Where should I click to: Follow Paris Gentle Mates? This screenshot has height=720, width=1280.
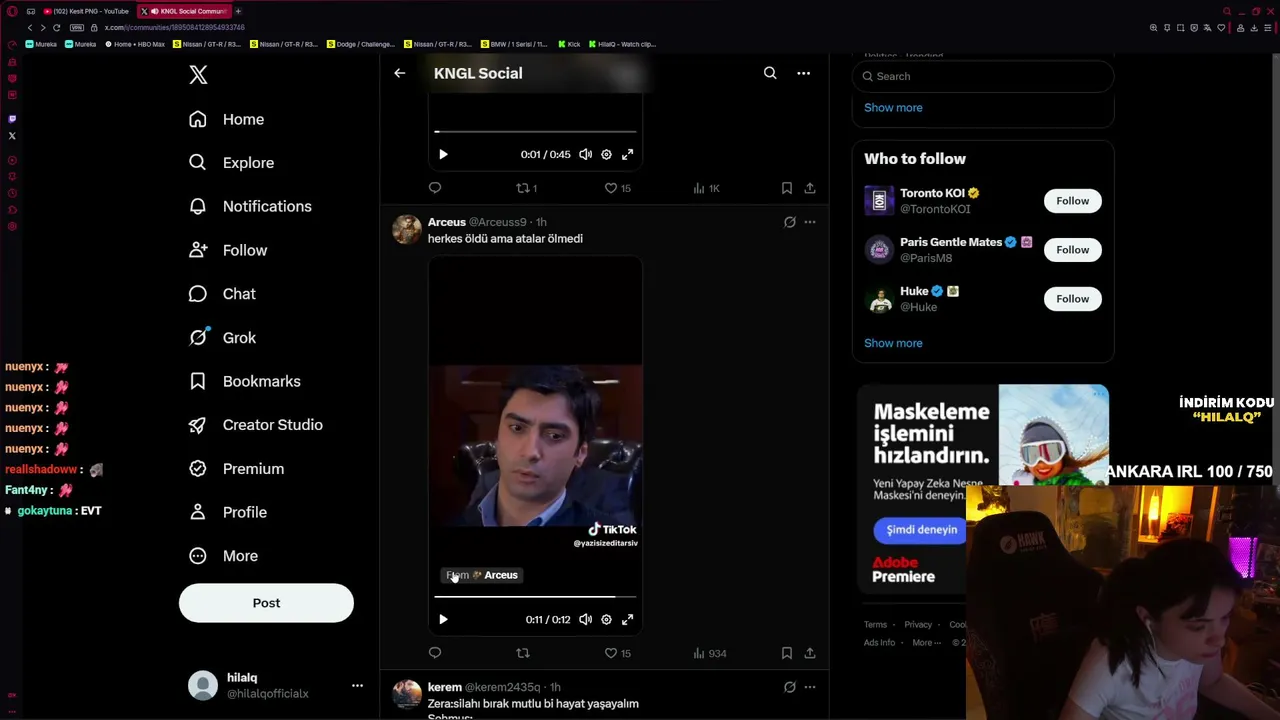pos(1072,250)
